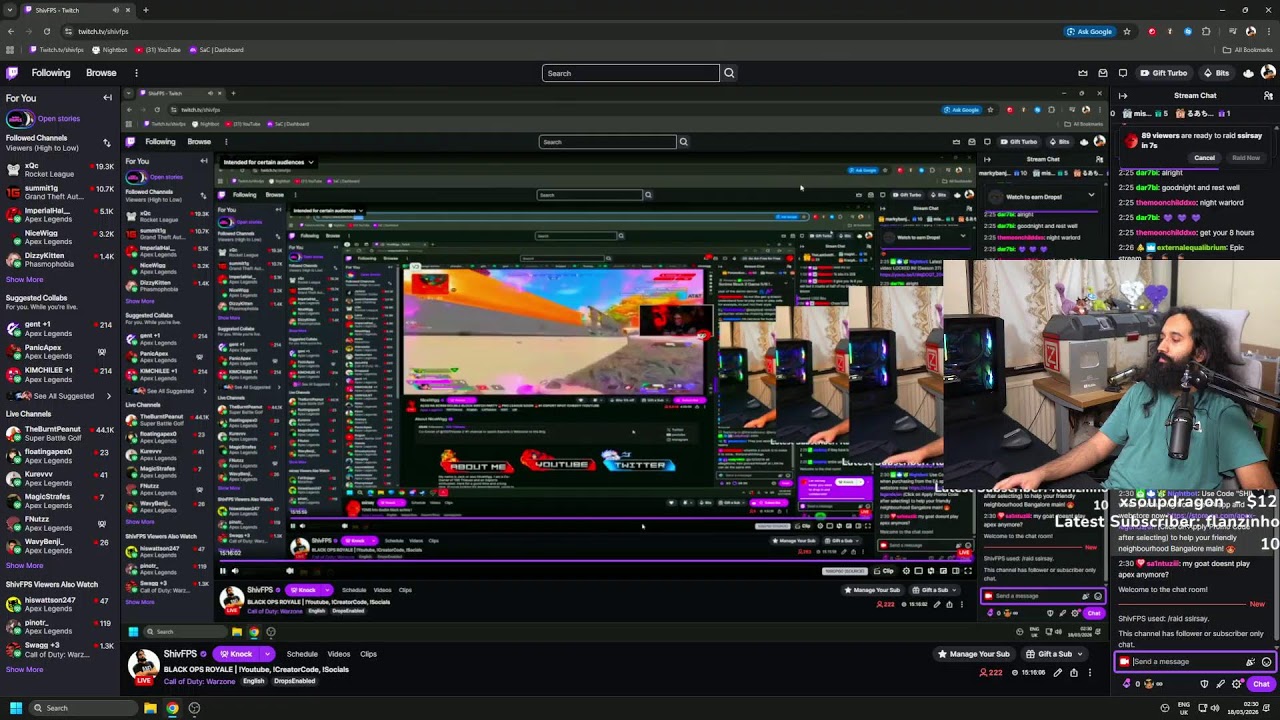
Task: Click the share icon under the stream
Action: tap(1074, 673)
